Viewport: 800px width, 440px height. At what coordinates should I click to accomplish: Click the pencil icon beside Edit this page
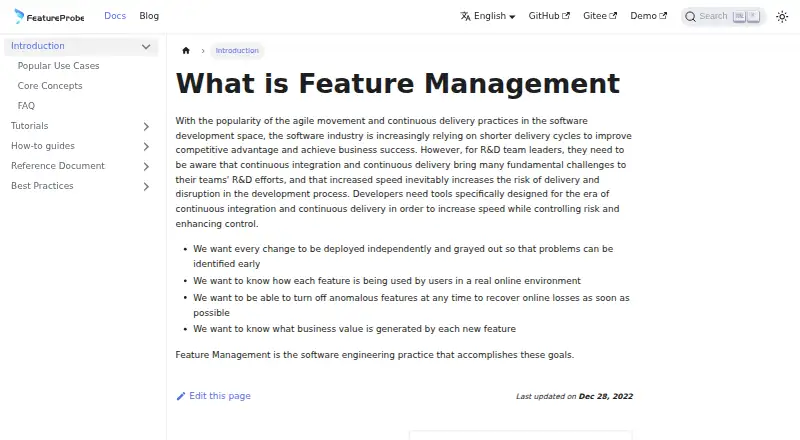pyautogui.click(x=181, y=396)
